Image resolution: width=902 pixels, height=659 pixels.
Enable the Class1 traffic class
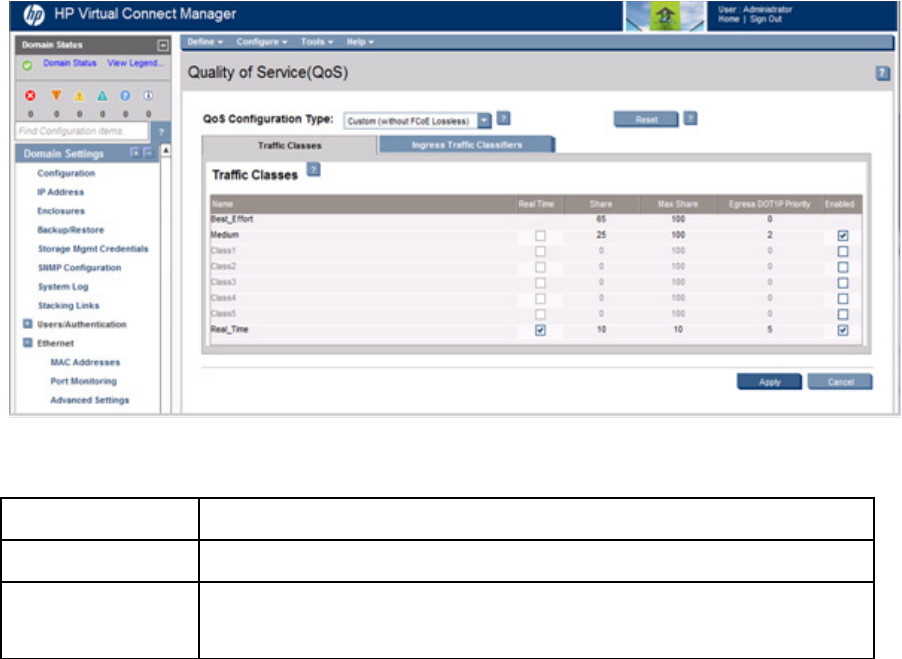[843, 251]
